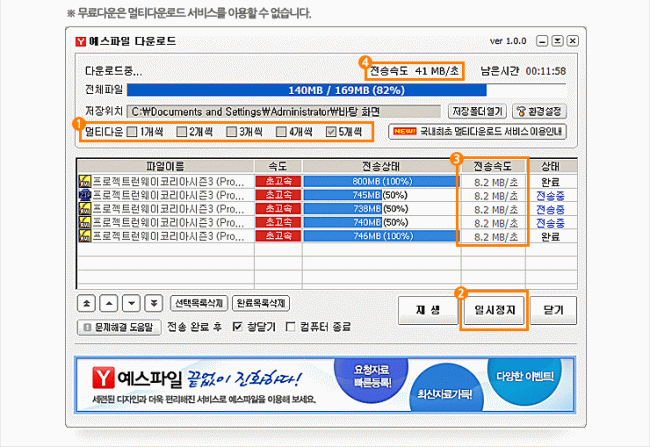This screenshot has height=447, width=650.
Task: Enable the 컴퓨터 종료 checkbox
Action: (291, 327)
